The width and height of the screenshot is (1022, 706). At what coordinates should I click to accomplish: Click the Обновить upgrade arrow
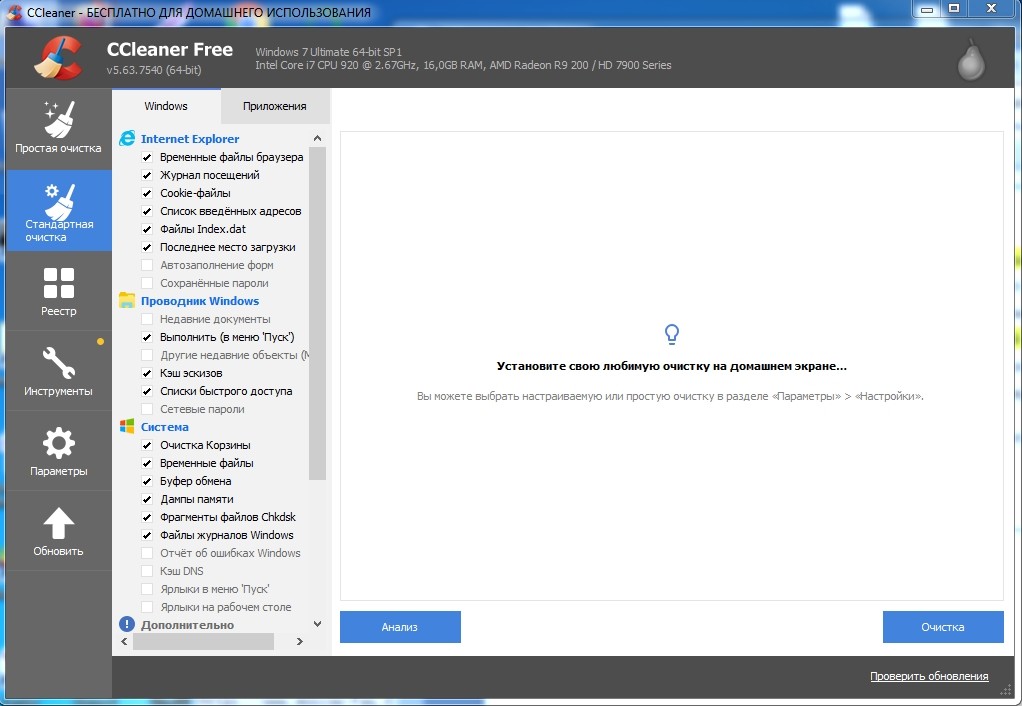point(59,531)
